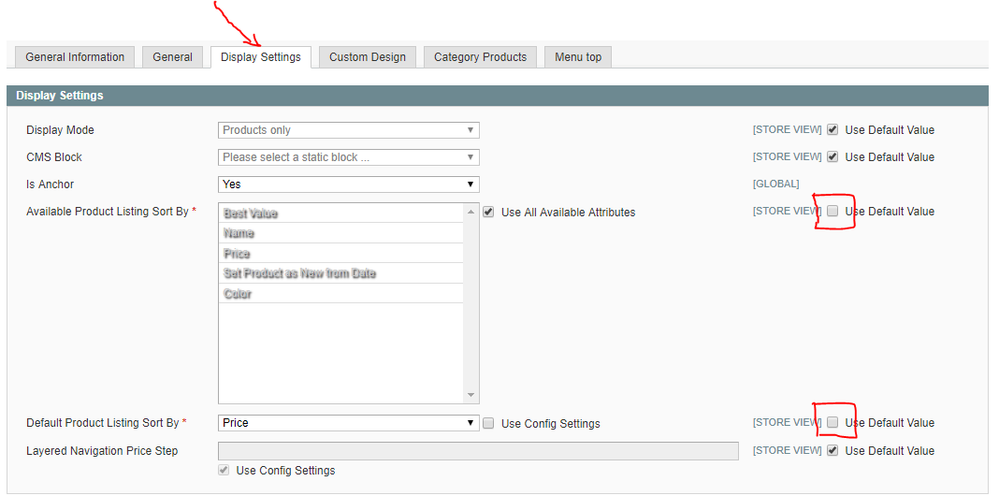The height and width of the screenshot is (499, 999).
Task: Switch to the General tab
Action: [x=172, y=57]
